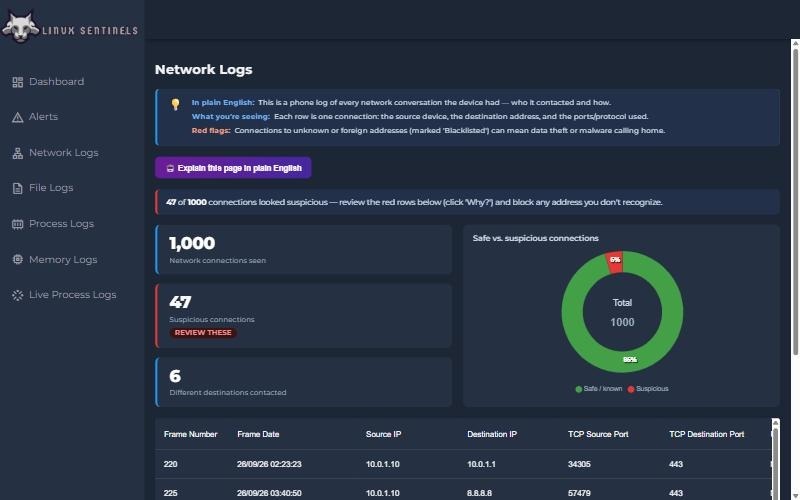Screen dimensions: 800x500
Task: Click destination IP 8.8.8.8
Action: 480,493
